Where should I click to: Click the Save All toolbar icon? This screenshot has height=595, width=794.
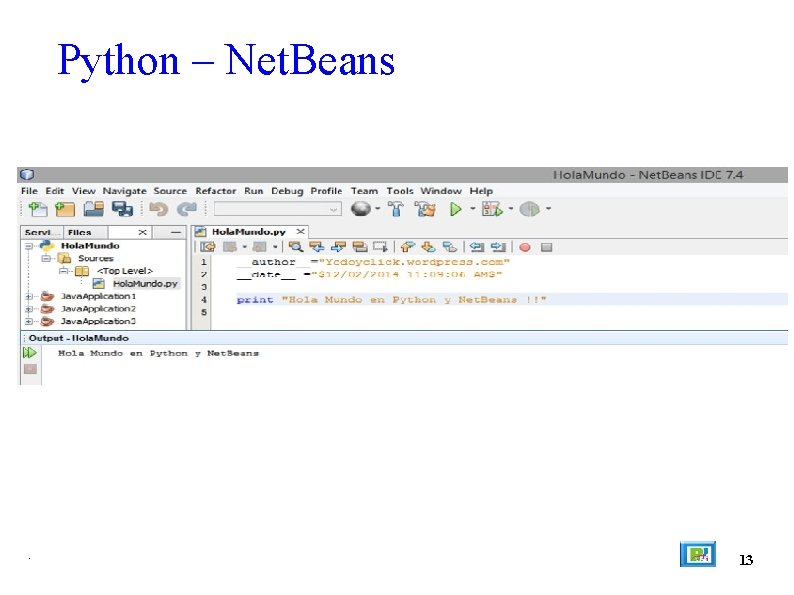[122, 209]
